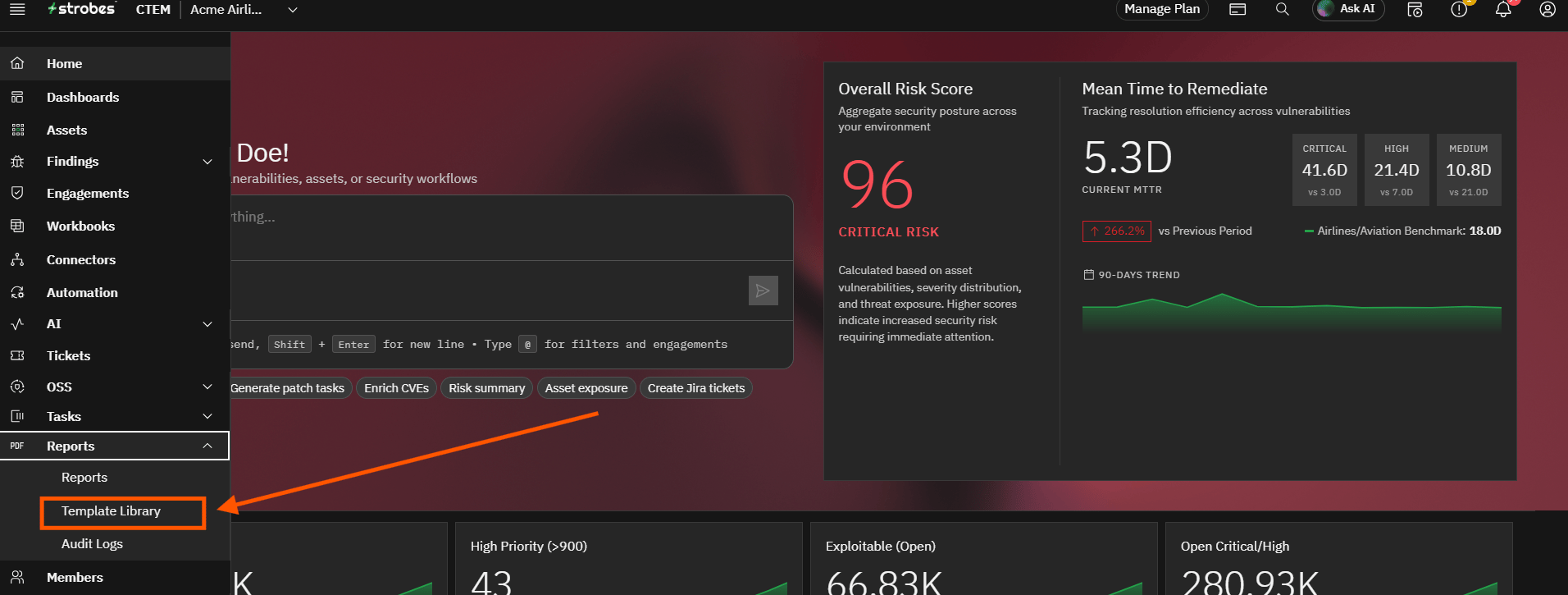Click the Assets grid icon

click(x=17, y=130)
